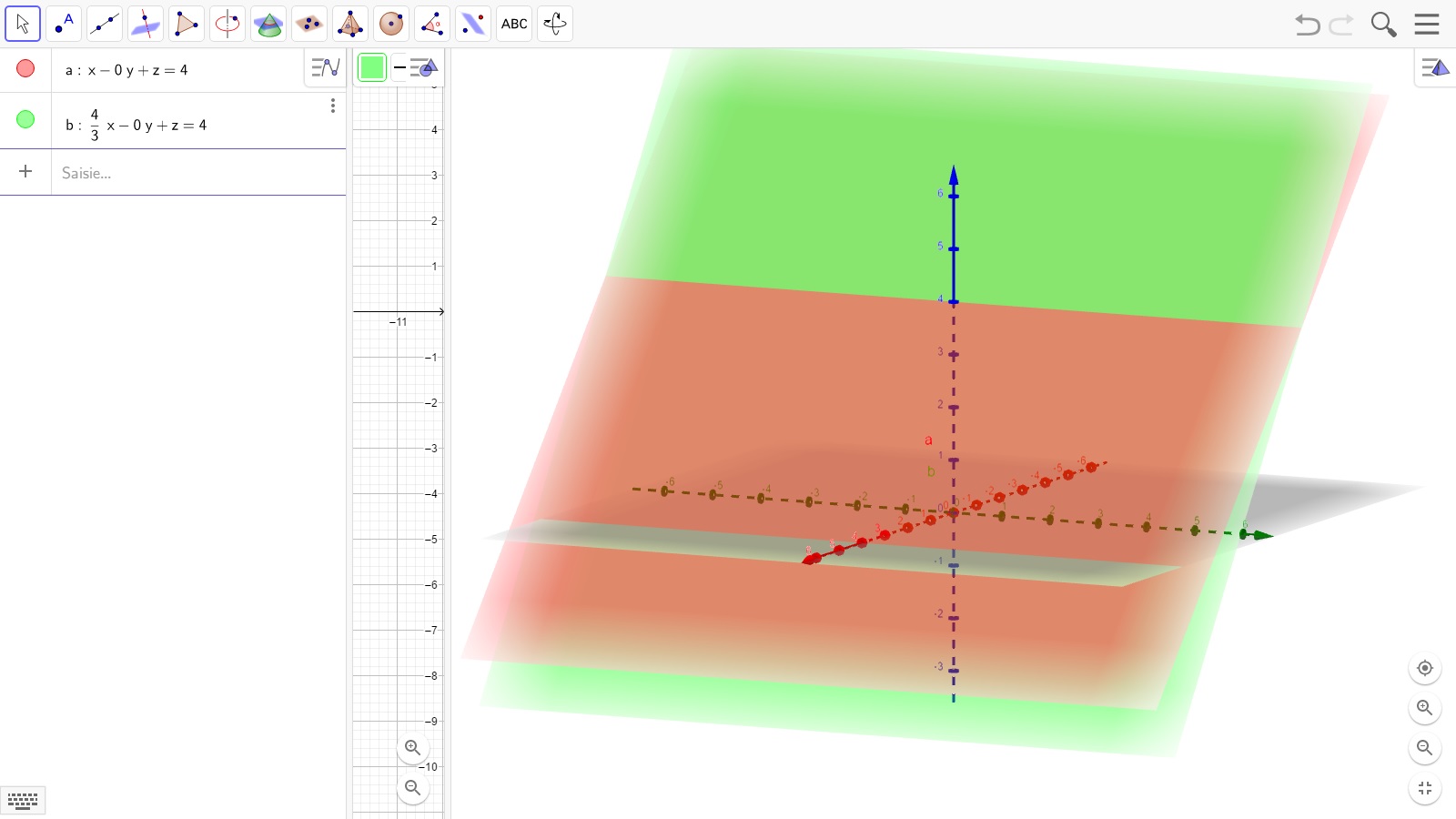Screen dimensions: 1456x819
Task: Toggle the 3D Graphics style bar
Action: click(x=1435, y=67)
